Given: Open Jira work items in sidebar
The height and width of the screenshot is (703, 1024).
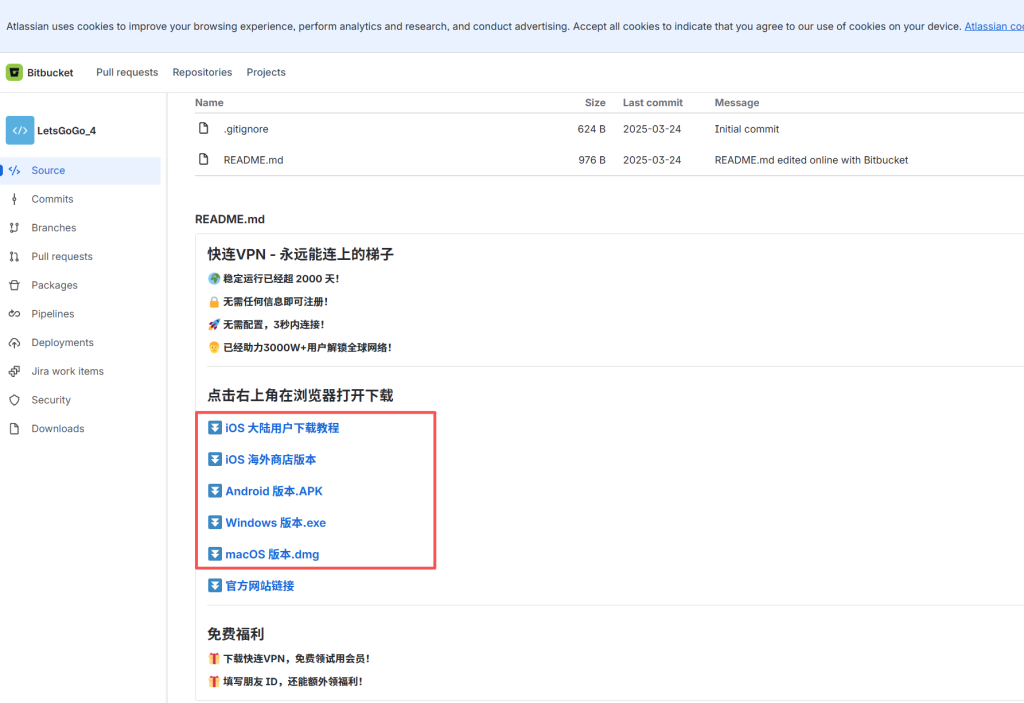Looking at the screenshot, I should click(67, 371).
